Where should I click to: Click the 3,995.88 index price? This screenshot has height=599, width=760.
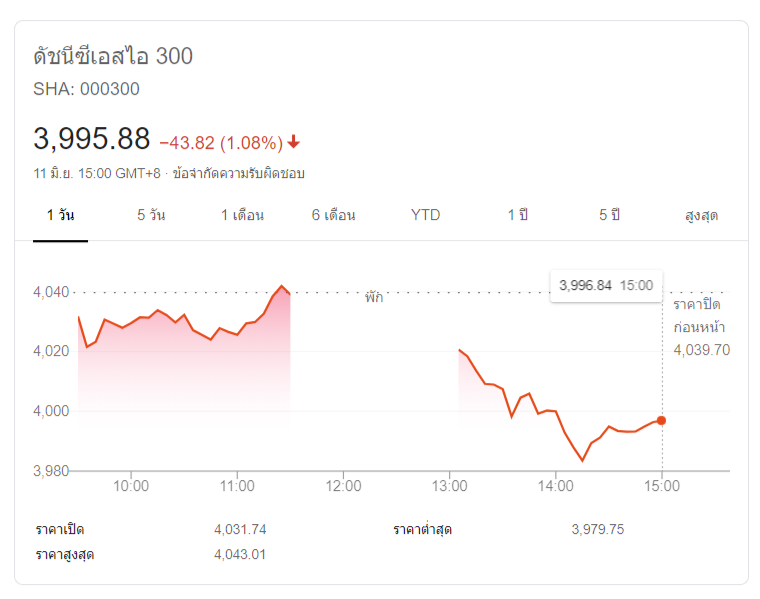92,139
